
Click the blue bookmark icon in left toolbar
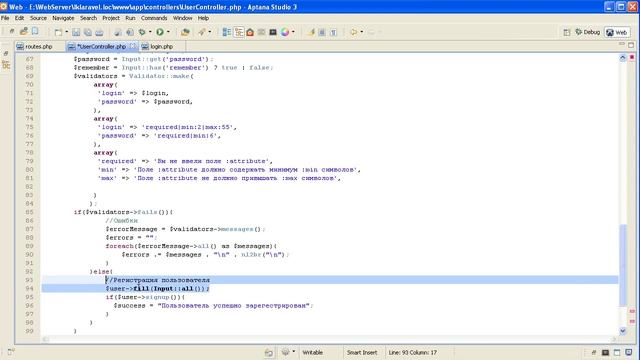tap(35, 31)
